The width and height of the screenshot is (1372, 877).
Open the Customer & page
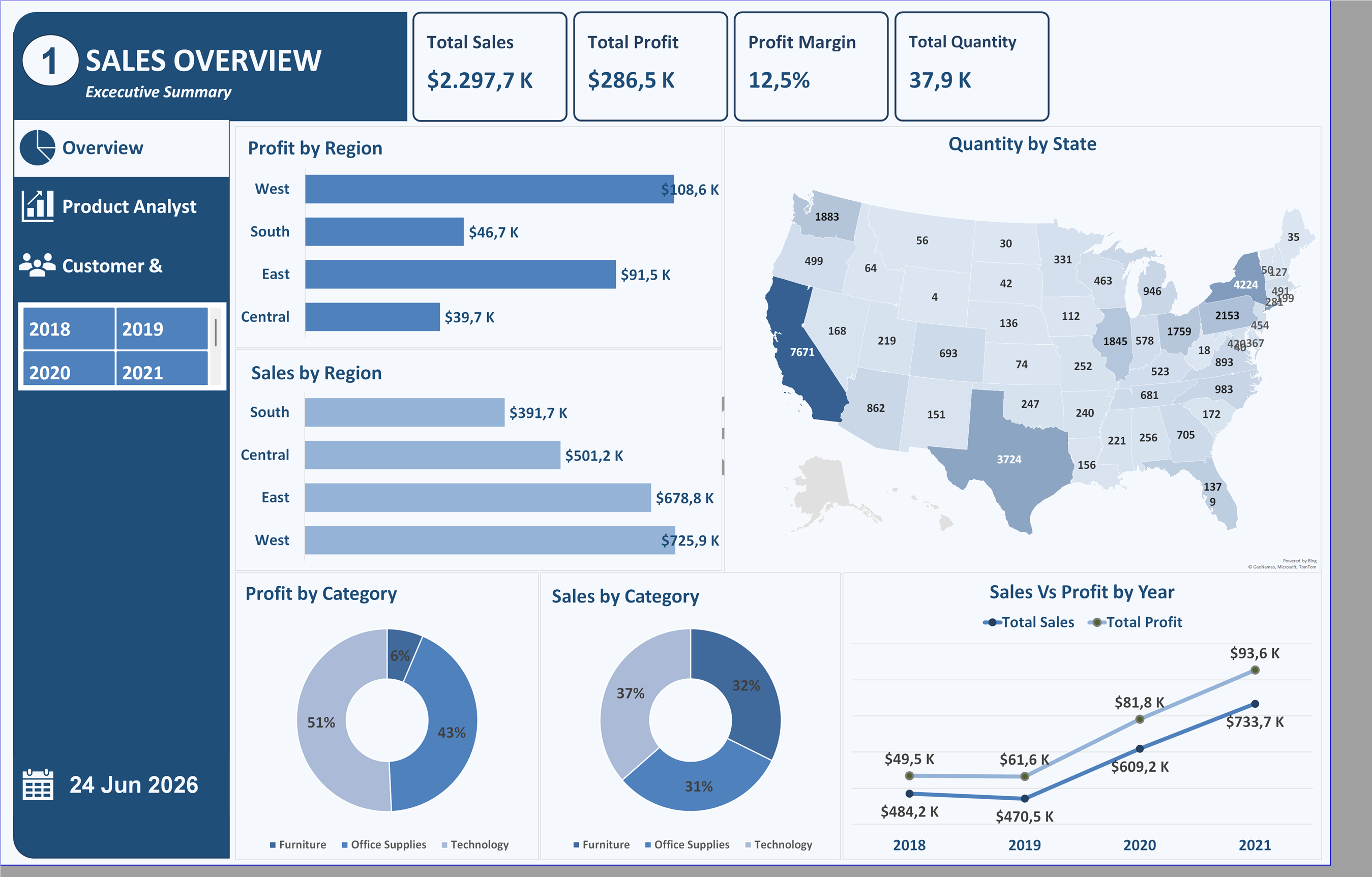coord(122,265)
